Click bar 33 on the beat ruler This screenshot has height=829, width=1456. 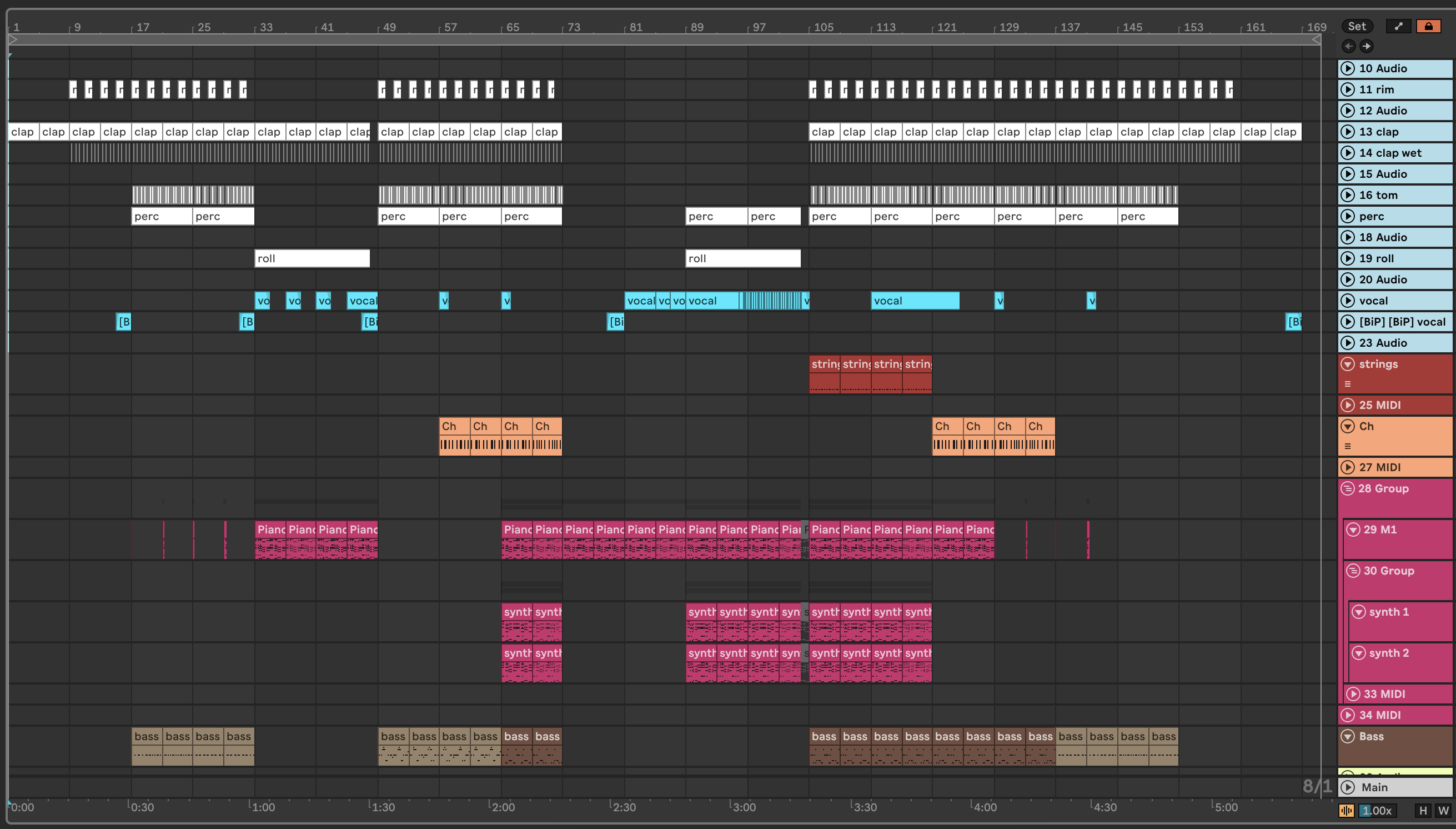[x=265, y=27]
